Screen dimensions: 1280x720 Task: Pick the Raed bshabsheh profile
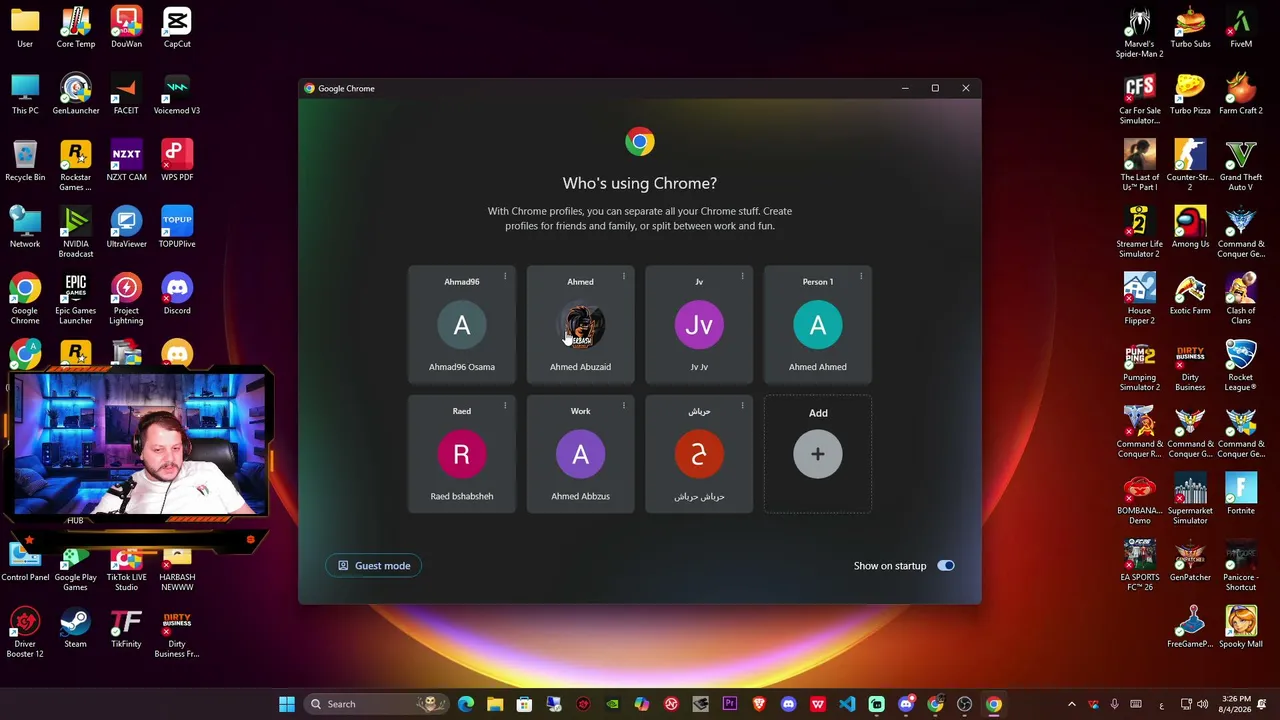click(461, 454)
